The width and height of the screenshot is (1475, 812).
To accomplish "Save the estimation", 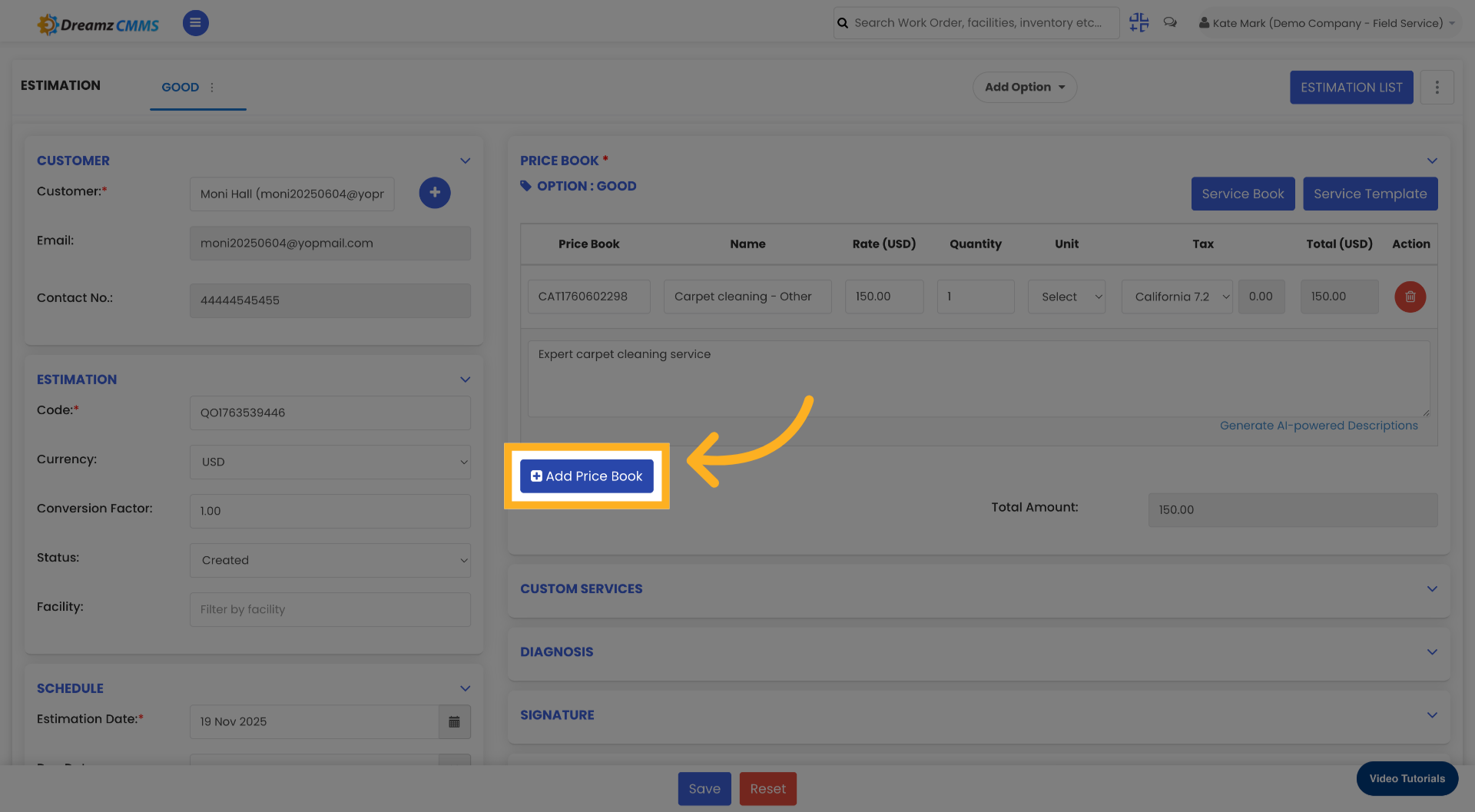I will [704, 789].
